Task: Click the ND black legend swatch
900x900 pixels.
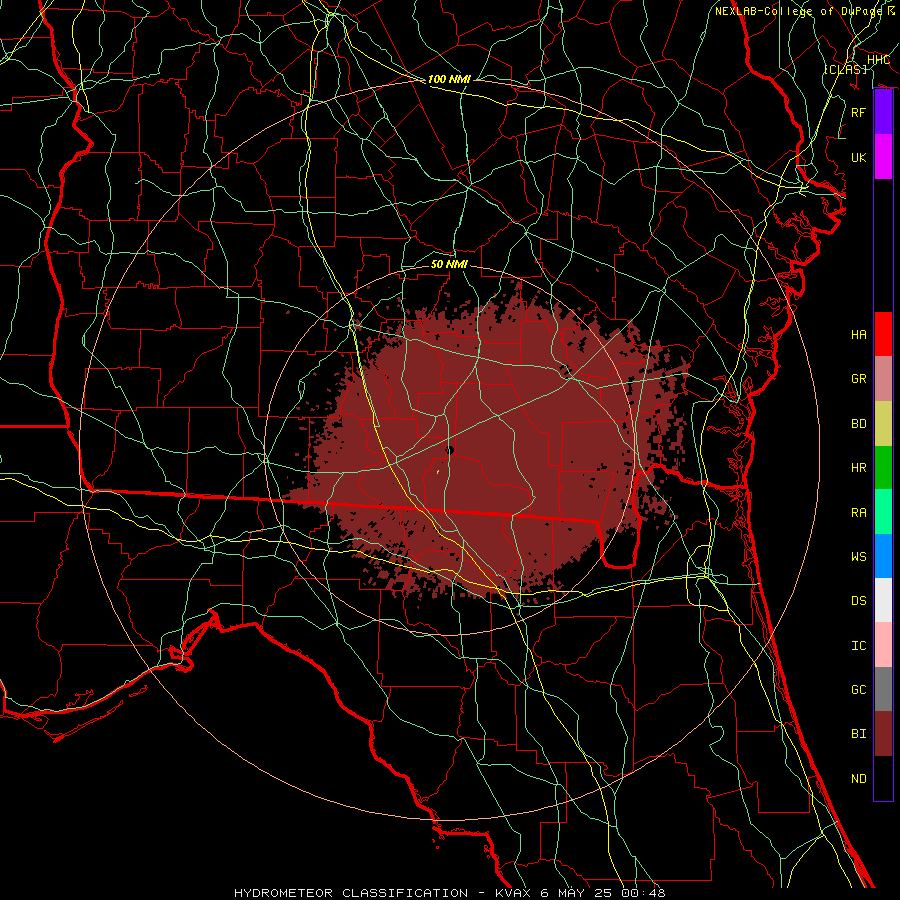Action: pyautogui.click(x=883, y=778)
